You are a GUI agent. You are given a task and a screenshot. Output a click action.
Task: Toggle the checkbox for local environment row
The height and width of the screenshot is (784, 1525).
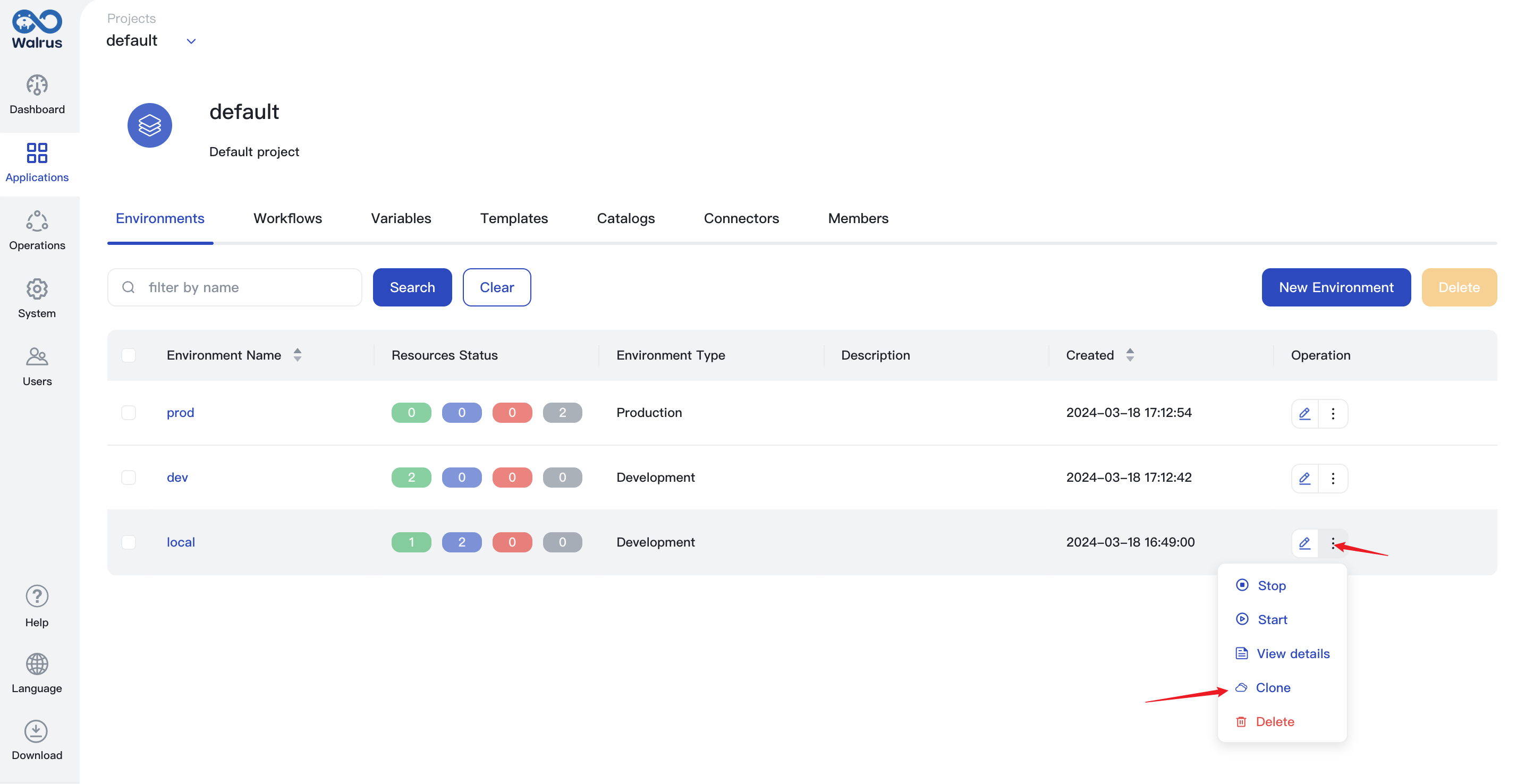(x=128, y=541)
